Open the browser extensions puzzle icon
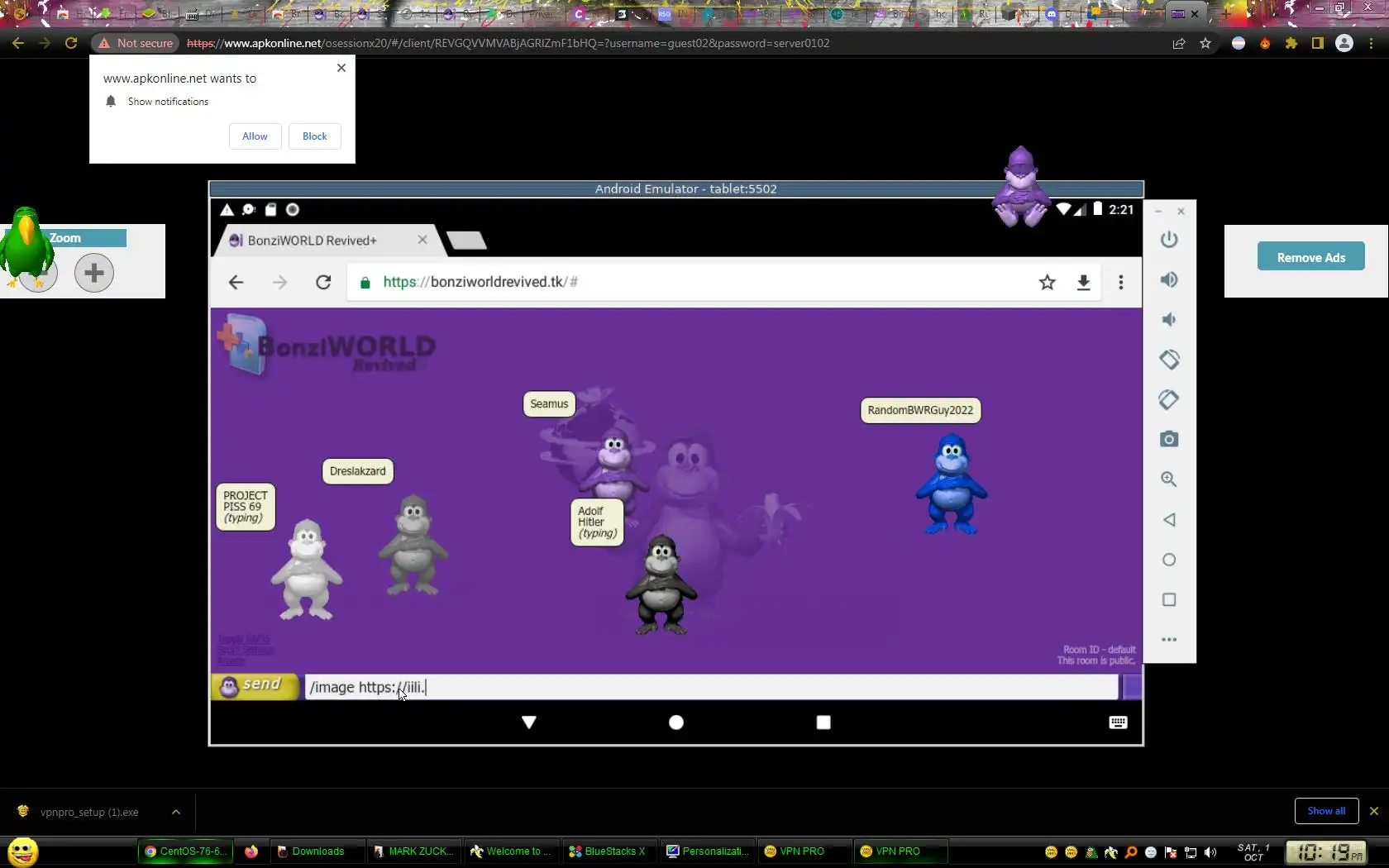 click(1291, 43)
